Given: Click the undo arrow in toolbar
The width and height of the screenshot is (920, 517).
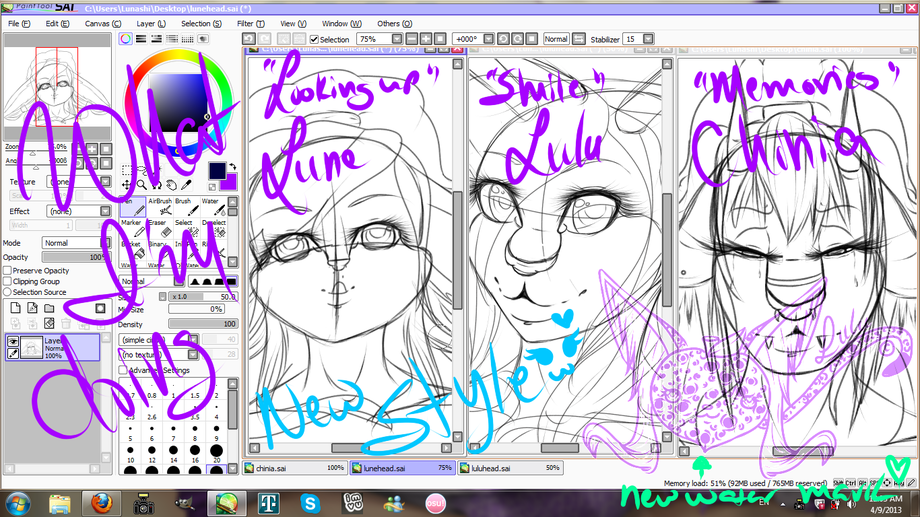Looking at the screenshot, I should (249, 39).
